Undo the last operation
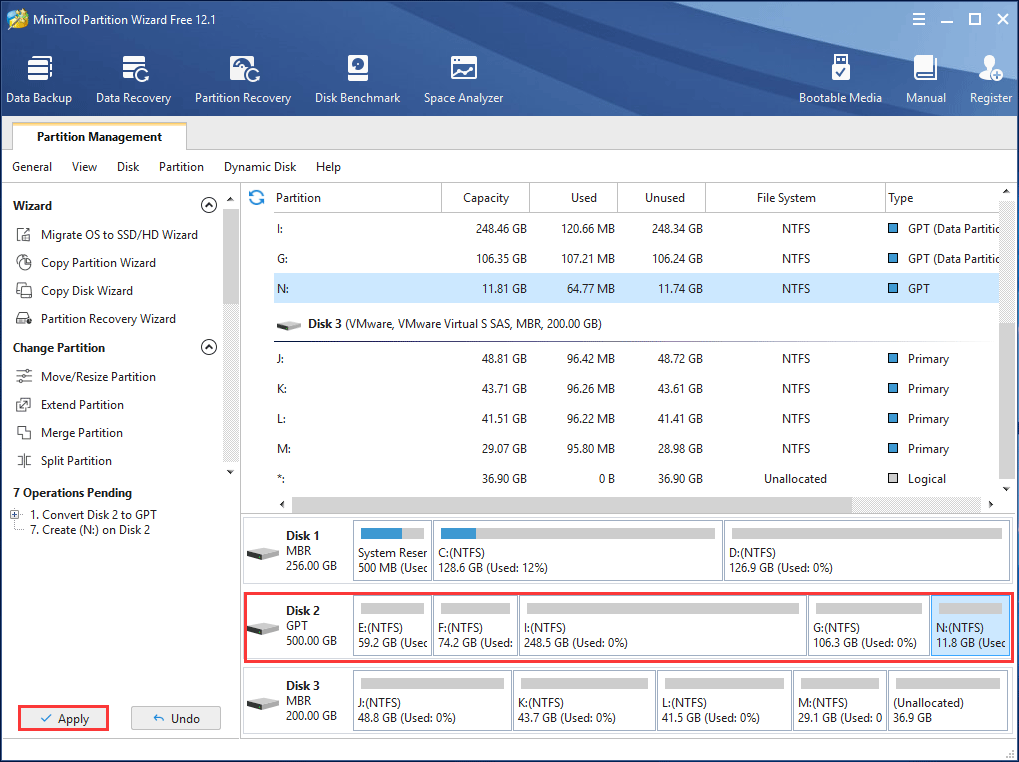This screenshot has width=1019, height=762. (176, 718)
